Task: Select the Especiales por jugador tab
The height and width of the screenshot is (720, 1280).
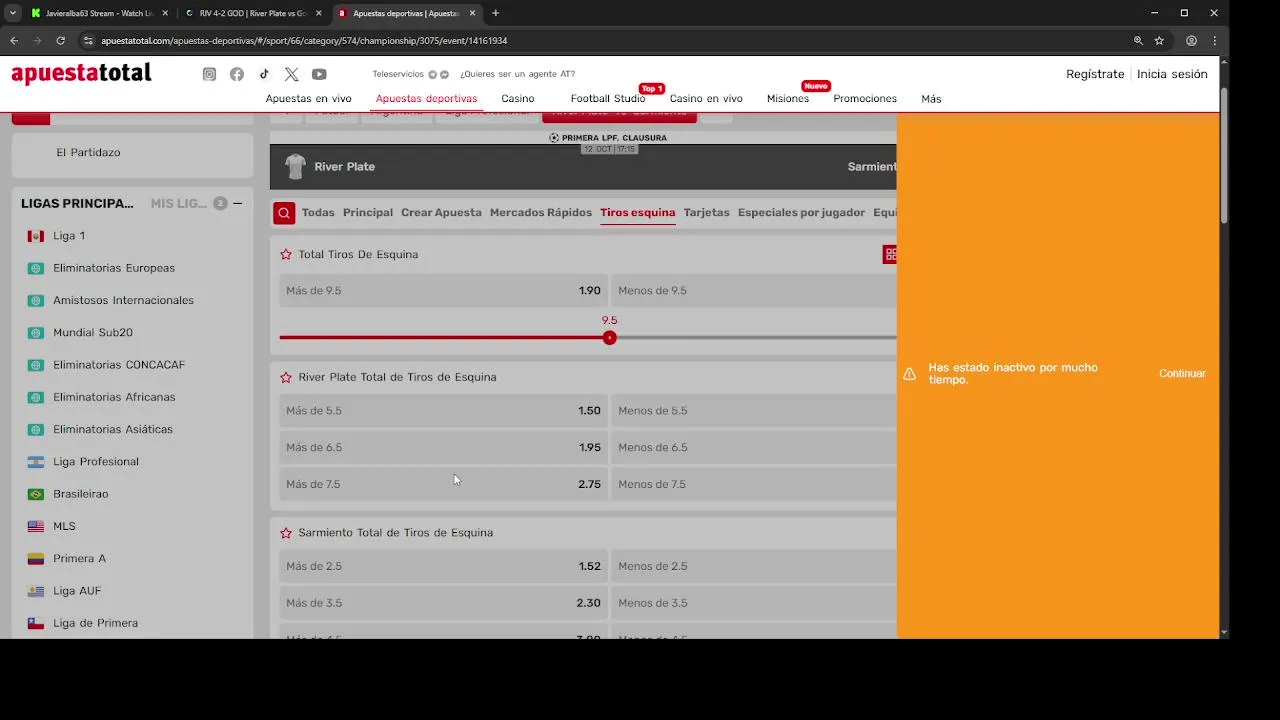Action: pyautogui.click(x=801, y=212)
